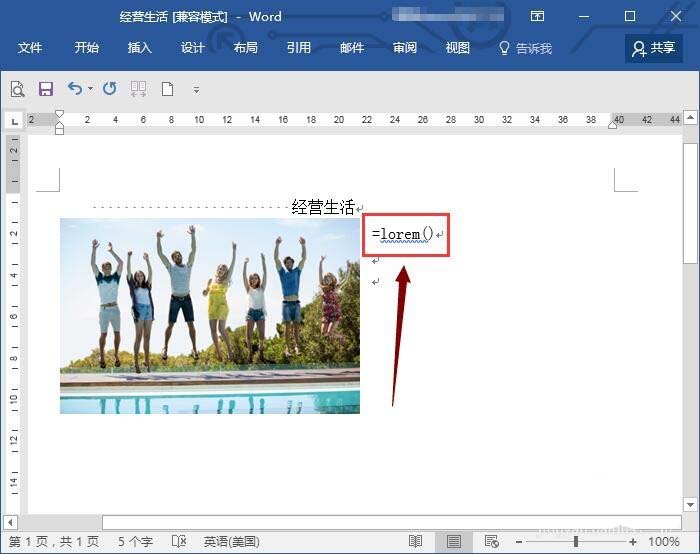The height and width of the screenshot is (554, 700).
Task: Click the 共享 share button
Action: pyautogui.click(x=654, y=48)
